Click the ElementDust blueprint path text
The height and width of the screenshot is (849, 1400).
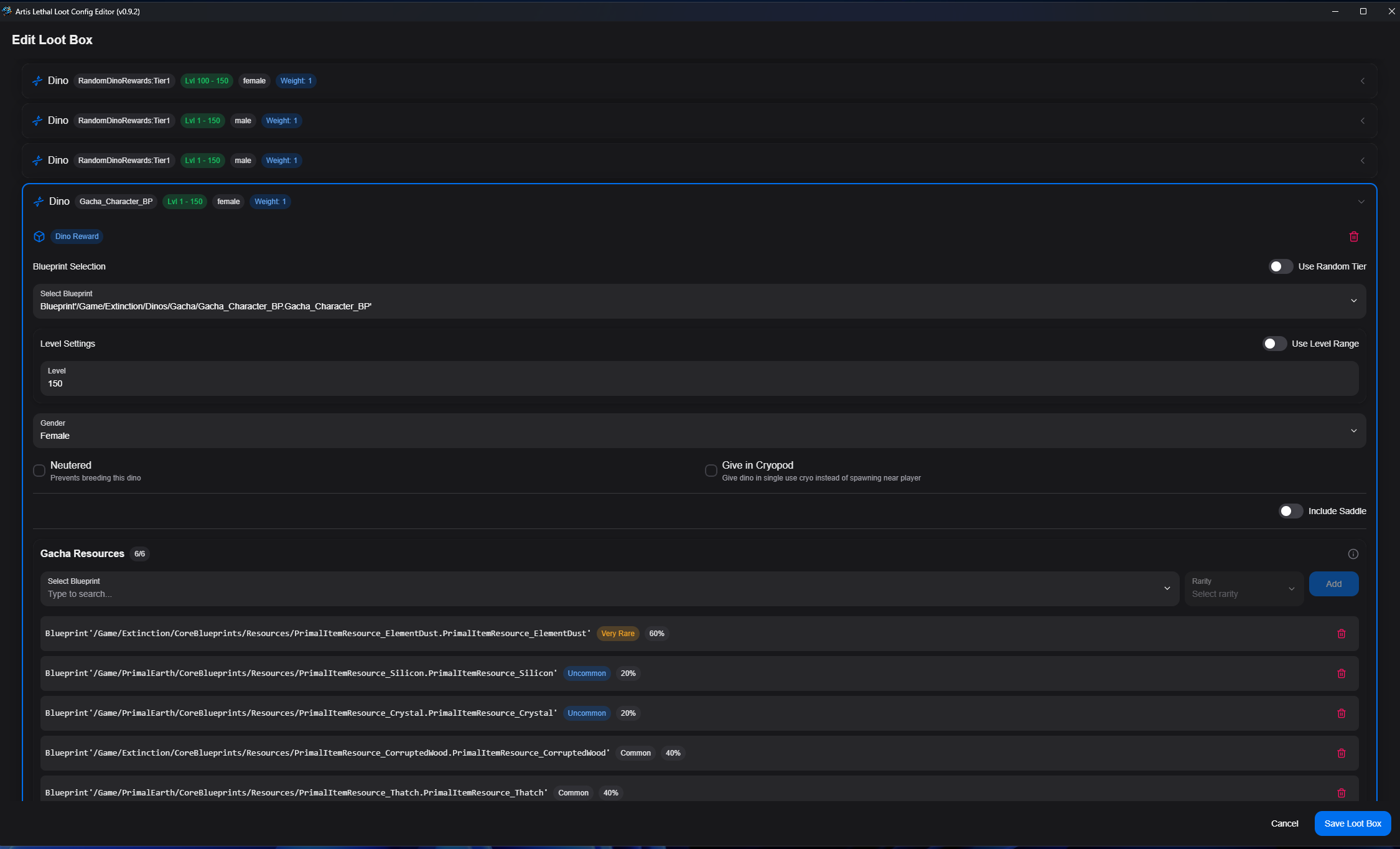click(317, 634)
